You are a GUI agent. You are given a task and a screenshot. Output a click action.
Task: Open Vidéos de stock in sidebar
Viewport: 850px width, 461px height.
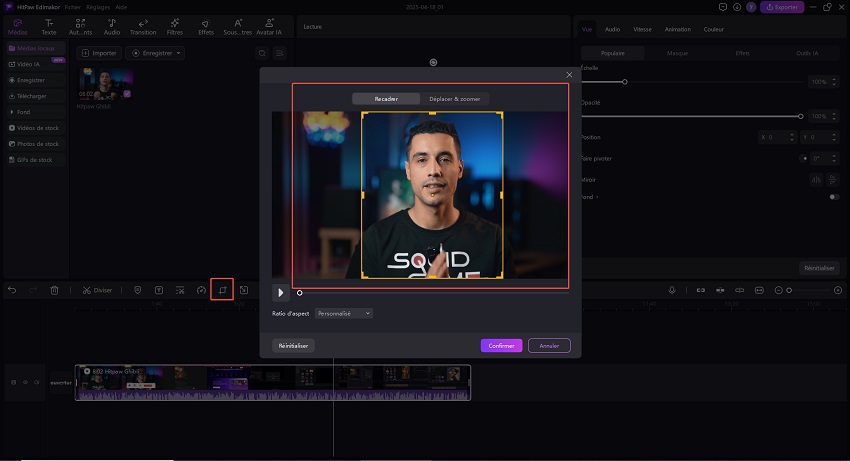36,128
